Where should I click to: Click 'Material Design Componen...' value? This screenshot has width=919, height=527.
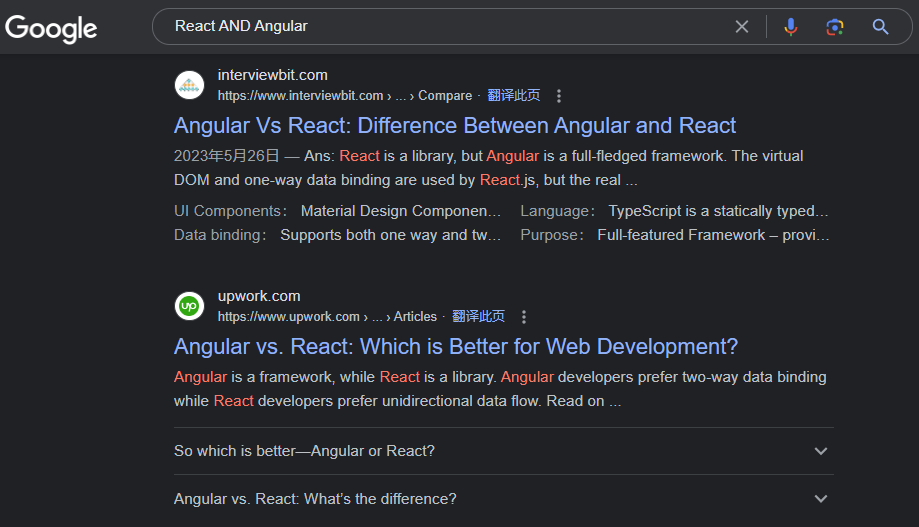pyautogui.click(x=401, y=211)
